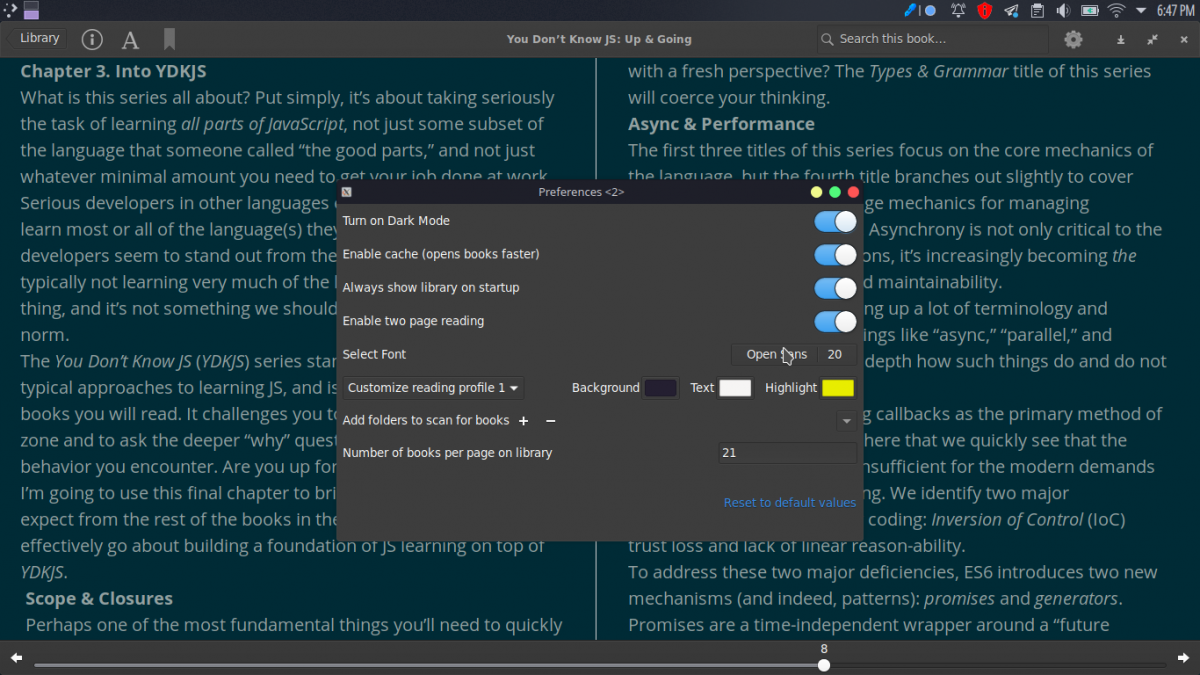Image resolution: width=1200 pixels, height=675 pixels.
Task: Expand the scan folders list dropdown
Action: click(846, 421)
